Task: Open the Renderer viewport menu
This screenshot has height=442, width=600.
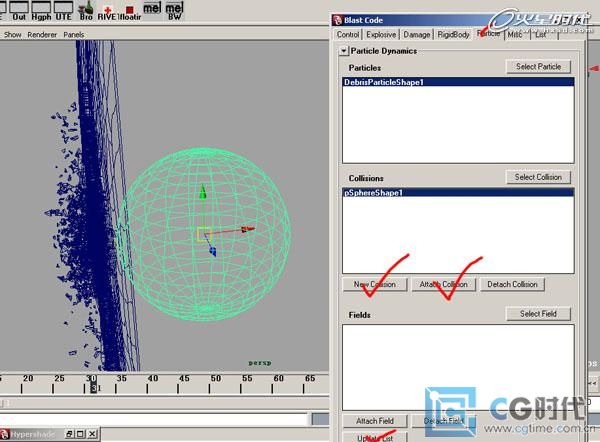Action: pos(43,34)
